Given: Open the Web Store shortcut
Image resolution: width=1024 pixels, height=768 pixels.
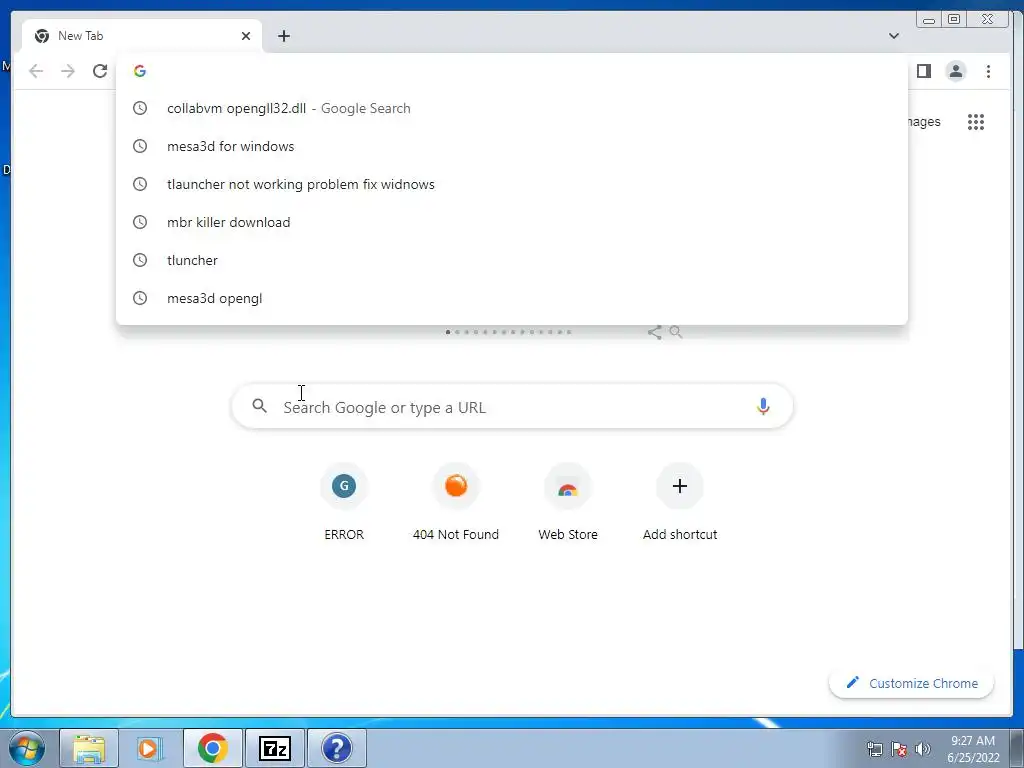Looking at the screenshot, I should pos(568,502).
